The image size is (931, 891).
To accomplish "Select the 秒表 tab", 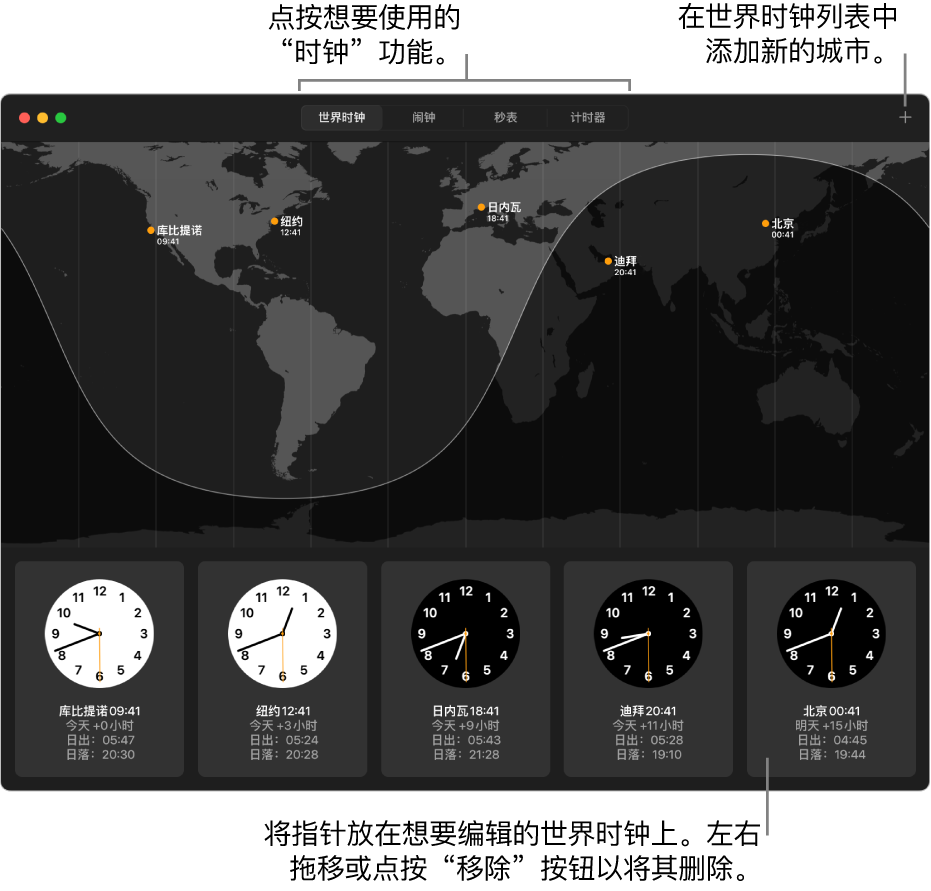I will pos(506,118).
